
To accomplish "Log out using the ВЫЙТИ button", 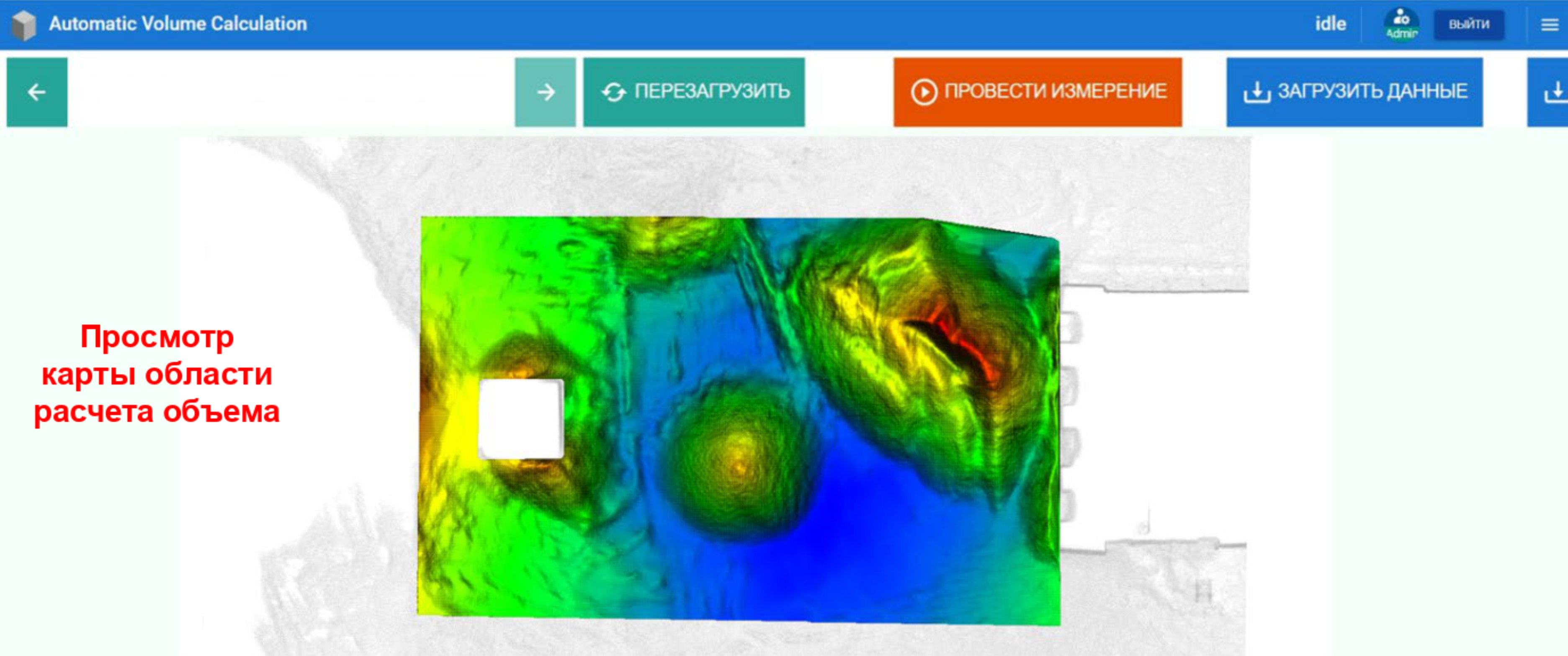I will coord(1468,24).
